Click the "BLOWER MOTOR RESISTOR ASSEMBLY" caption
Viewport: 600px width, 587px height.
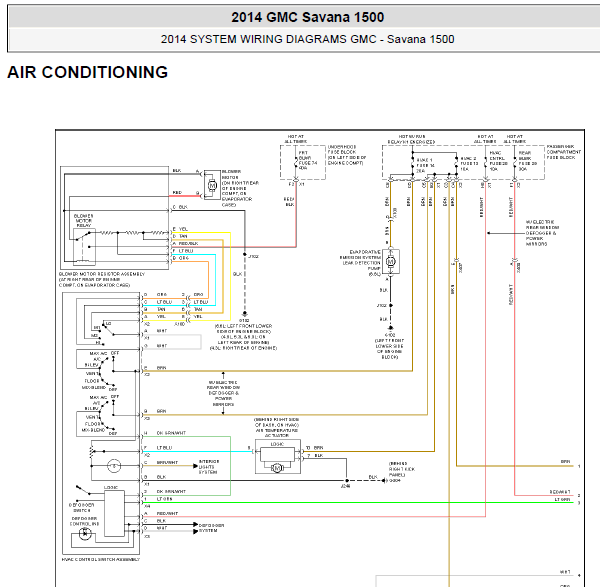[102, 274]
